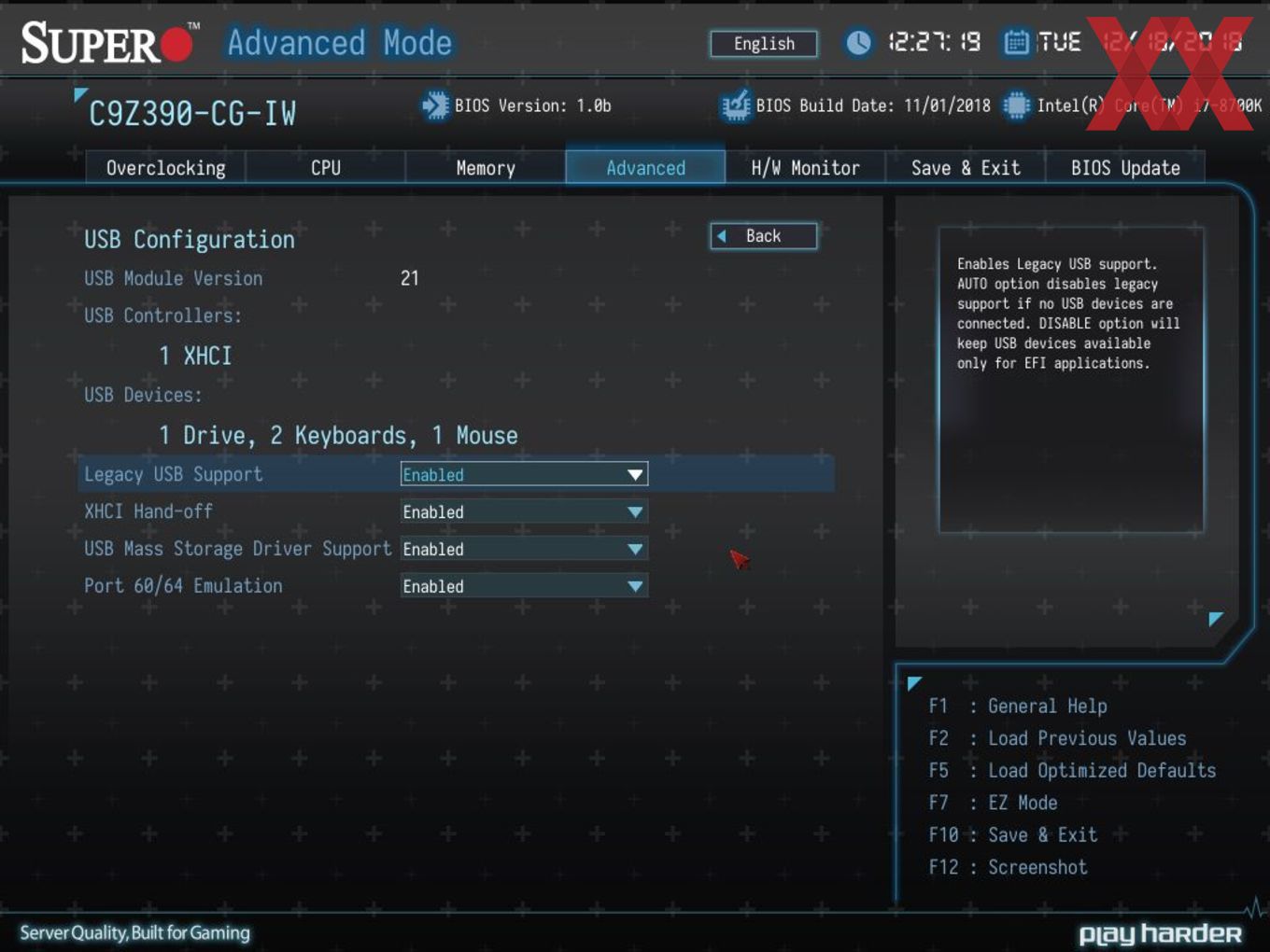
Task: Switch to the CPU tab
Action: [326, 168]
